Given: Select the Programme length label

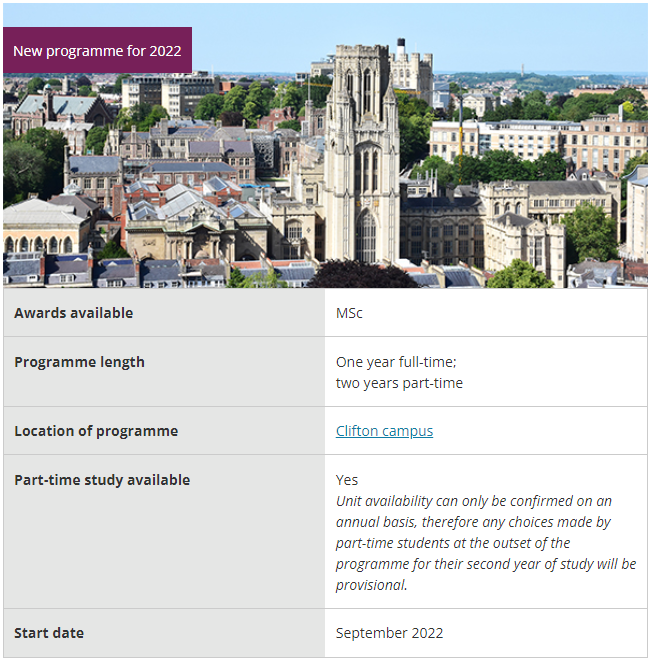Looking at the screenshot, I should 79,362.
